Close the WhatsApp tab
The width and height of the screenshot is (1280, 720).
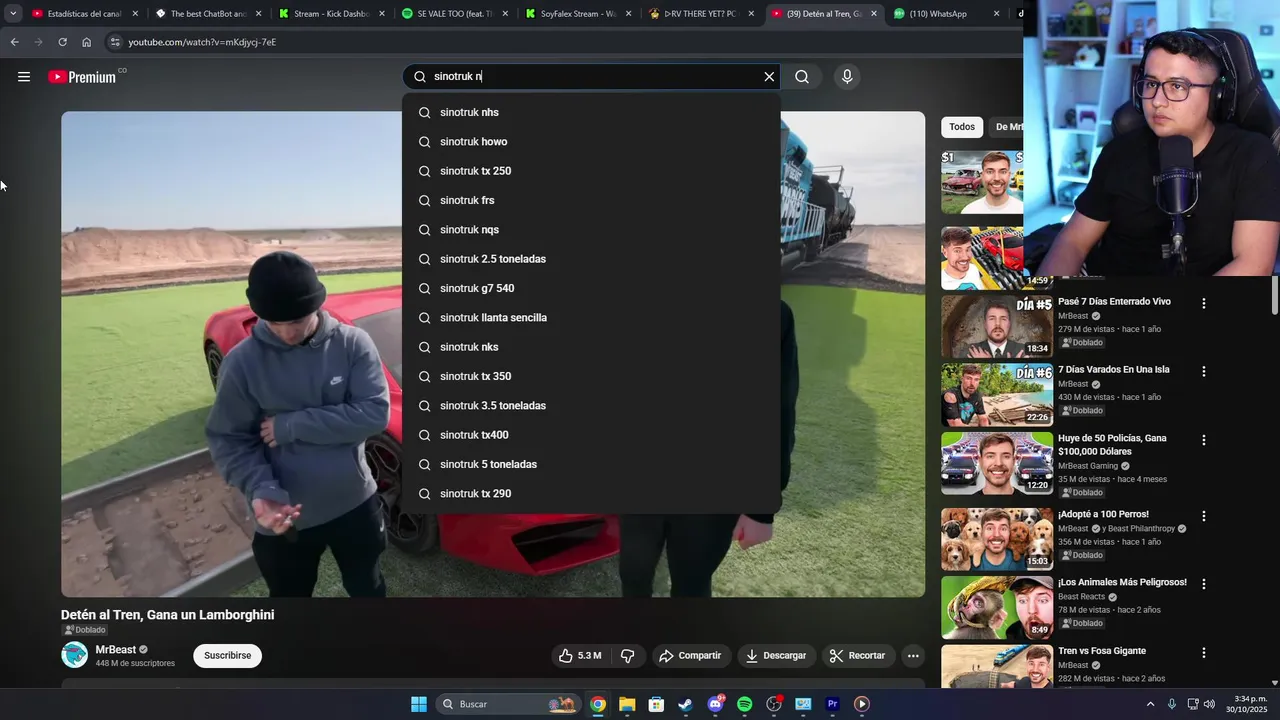(997, 14)
